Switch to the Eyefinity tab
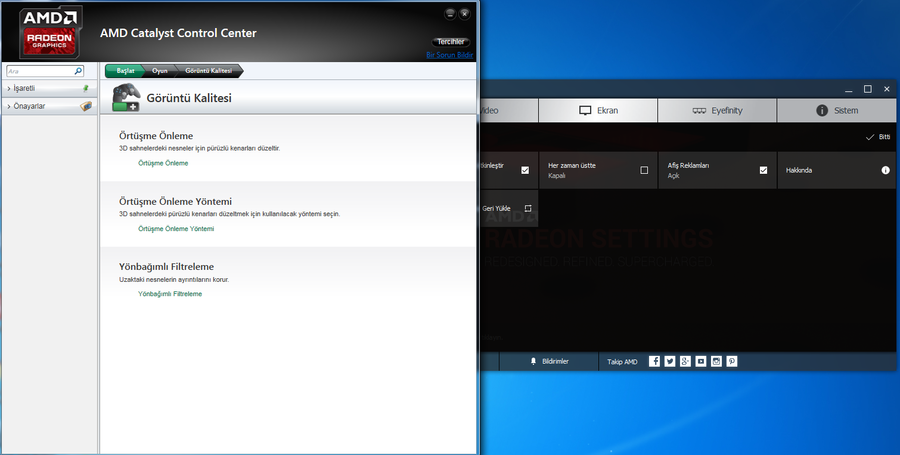900x455 pixels. [717, 111]
